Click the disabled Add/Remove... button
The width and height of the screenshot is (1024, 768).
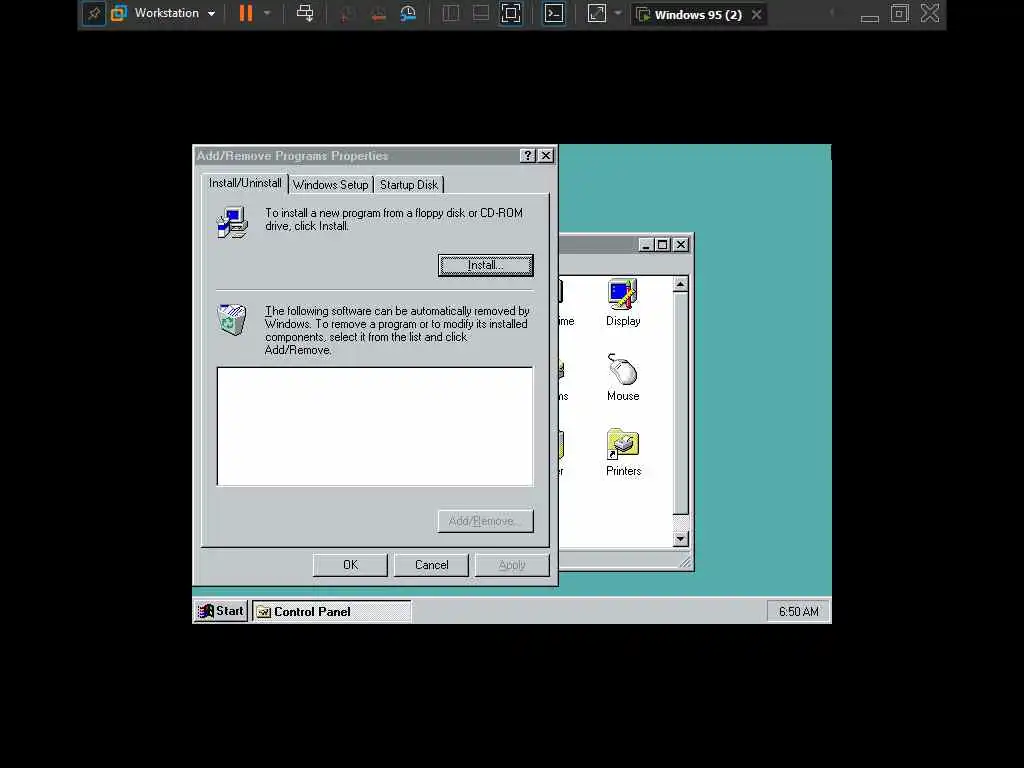click(x=485, y=521)
